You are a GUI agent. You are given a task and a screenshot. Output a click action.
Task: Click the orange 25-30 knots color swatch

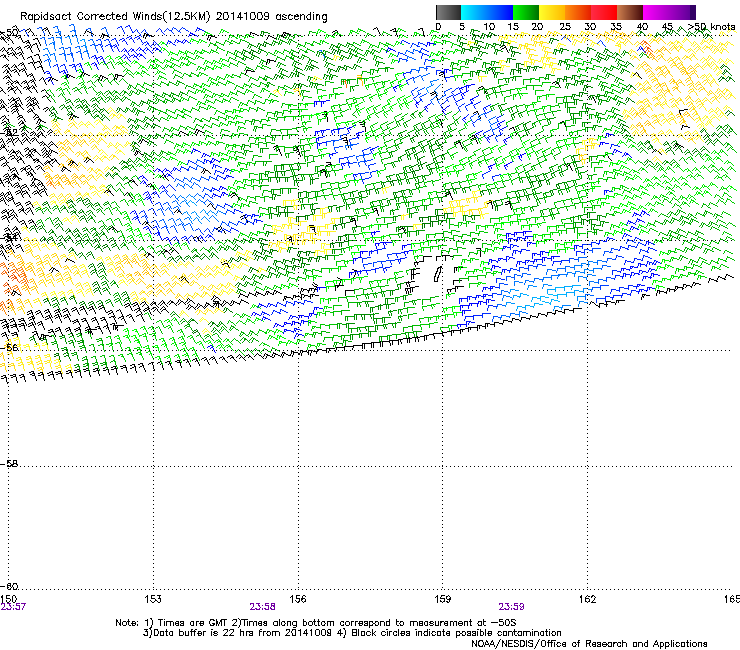pos(578,12)
